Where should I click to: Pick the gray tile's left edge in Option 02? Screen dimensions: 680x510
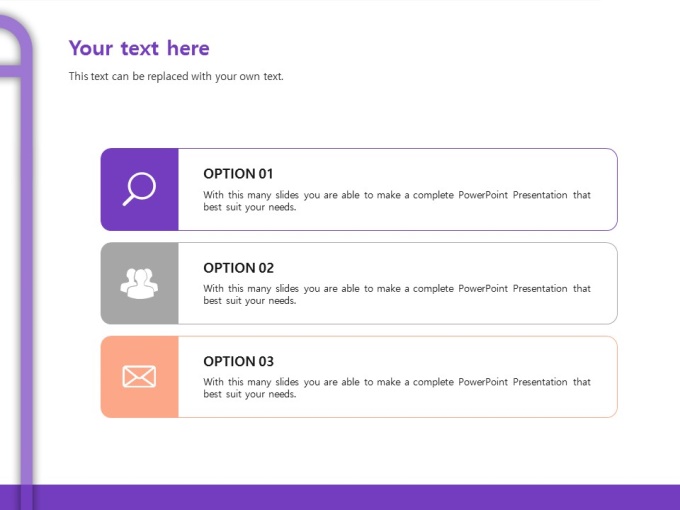pyautogui.click(x=104, y=283)
